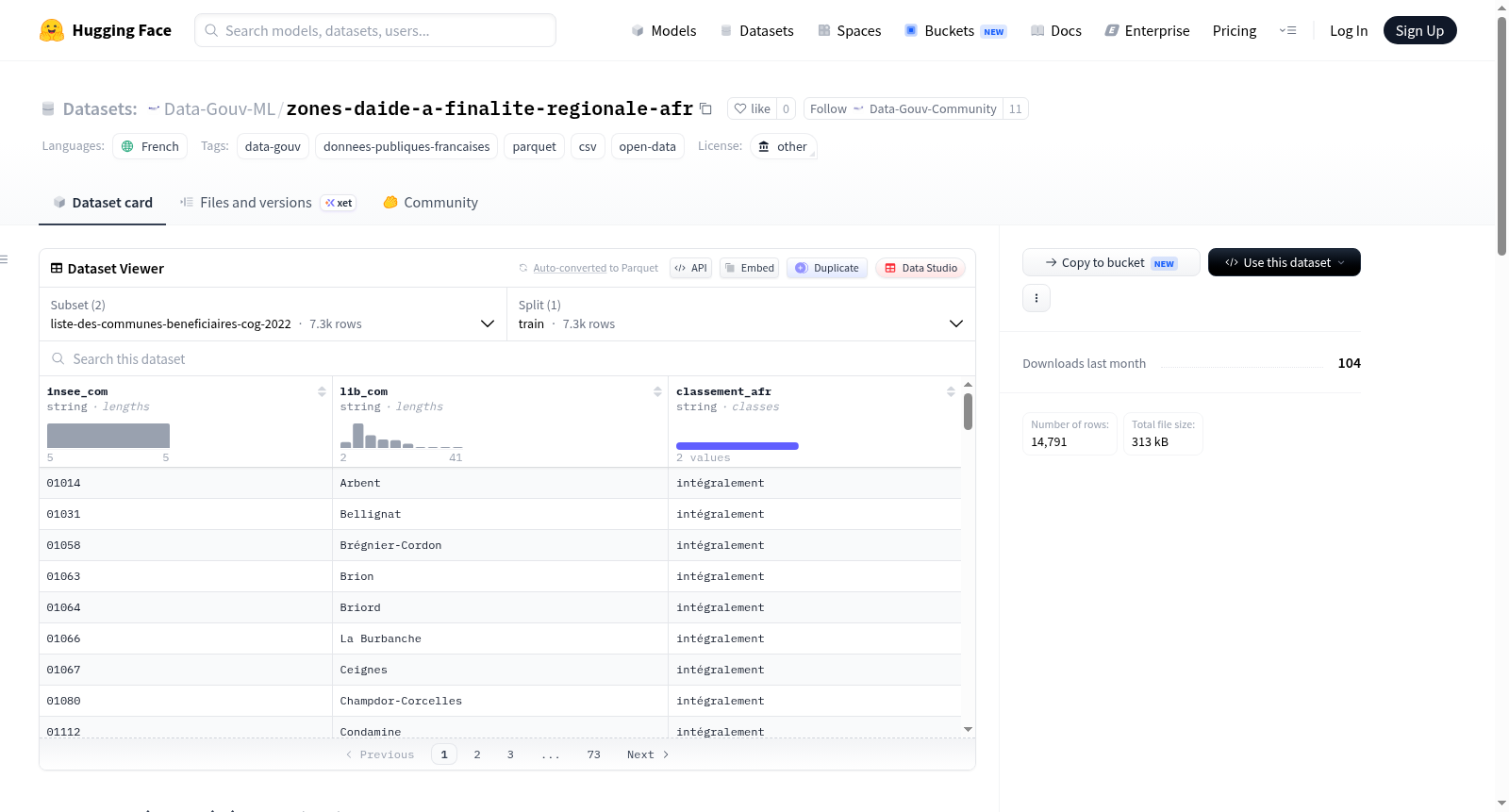Click the classement_afr classes distribution bar

click(x=738, y=446)
